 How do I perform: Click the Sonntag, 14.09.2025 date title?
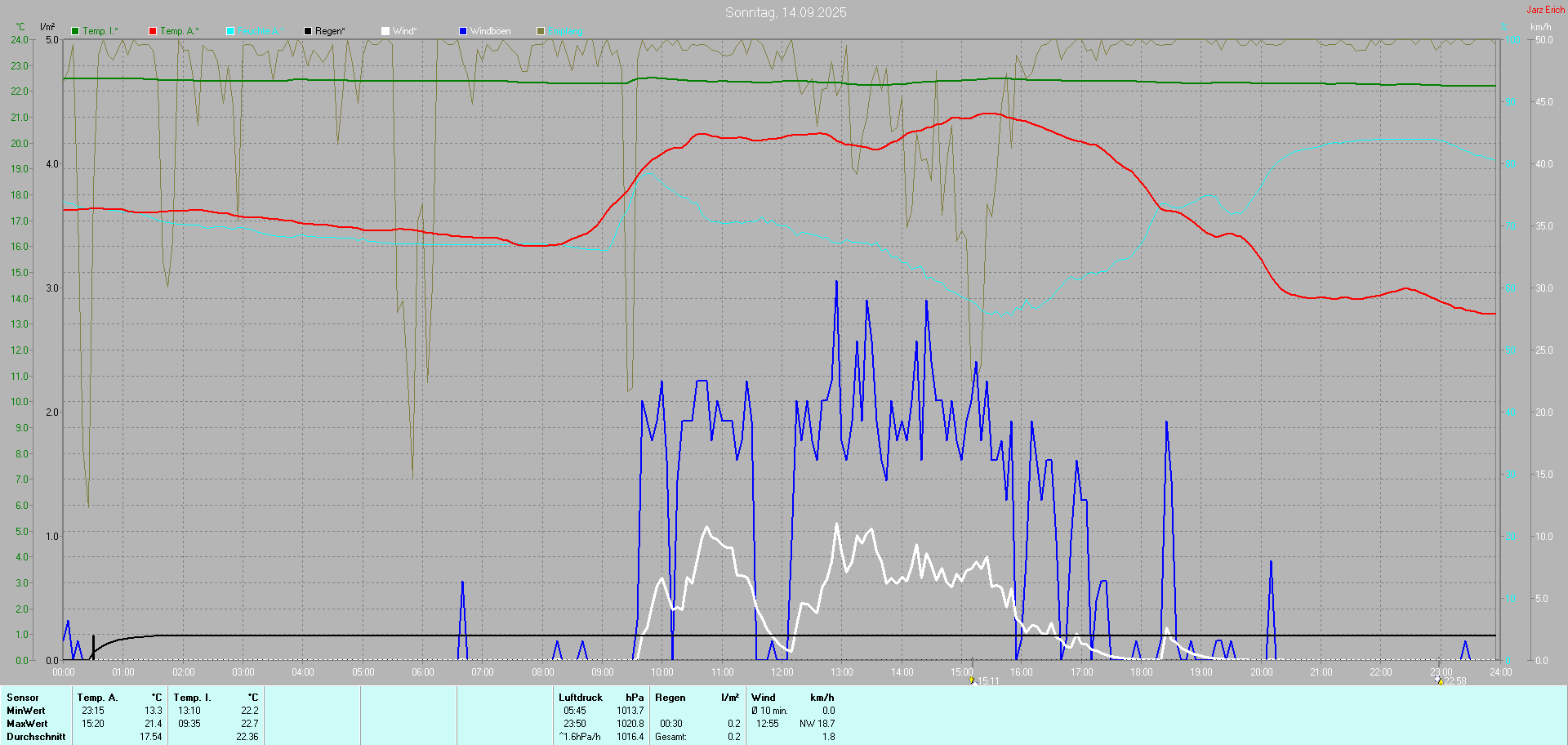coord(786,12)
